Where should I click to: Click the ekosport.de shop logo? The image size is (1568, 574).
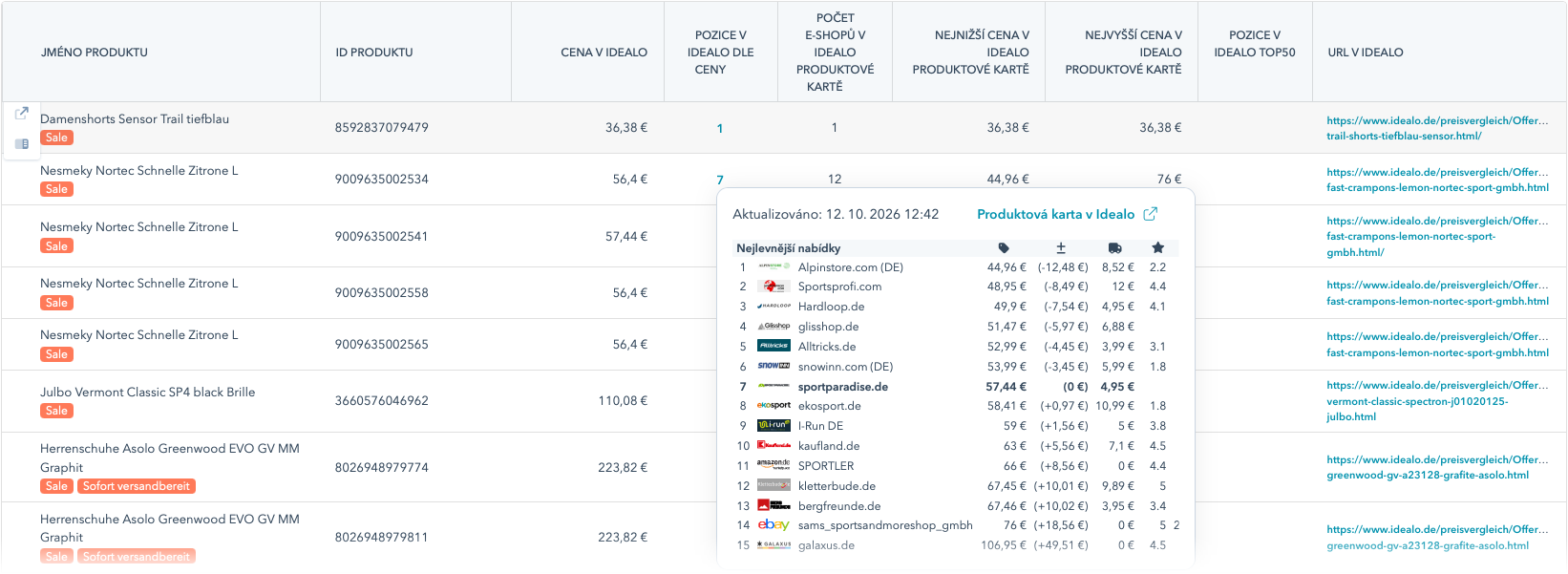tap(773, 406)
